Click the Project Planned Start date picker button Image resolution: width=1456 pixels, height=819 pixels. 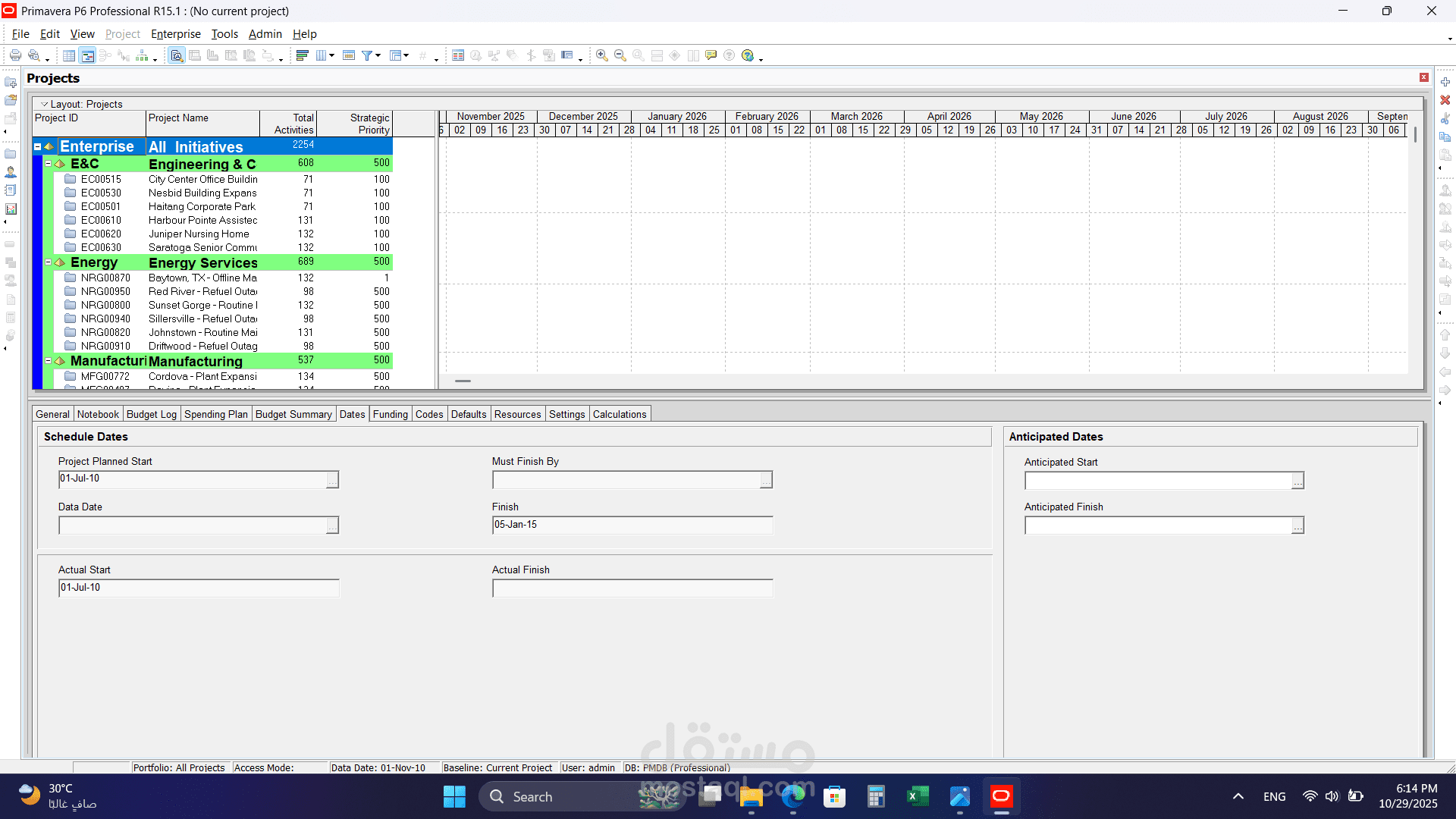332,480
